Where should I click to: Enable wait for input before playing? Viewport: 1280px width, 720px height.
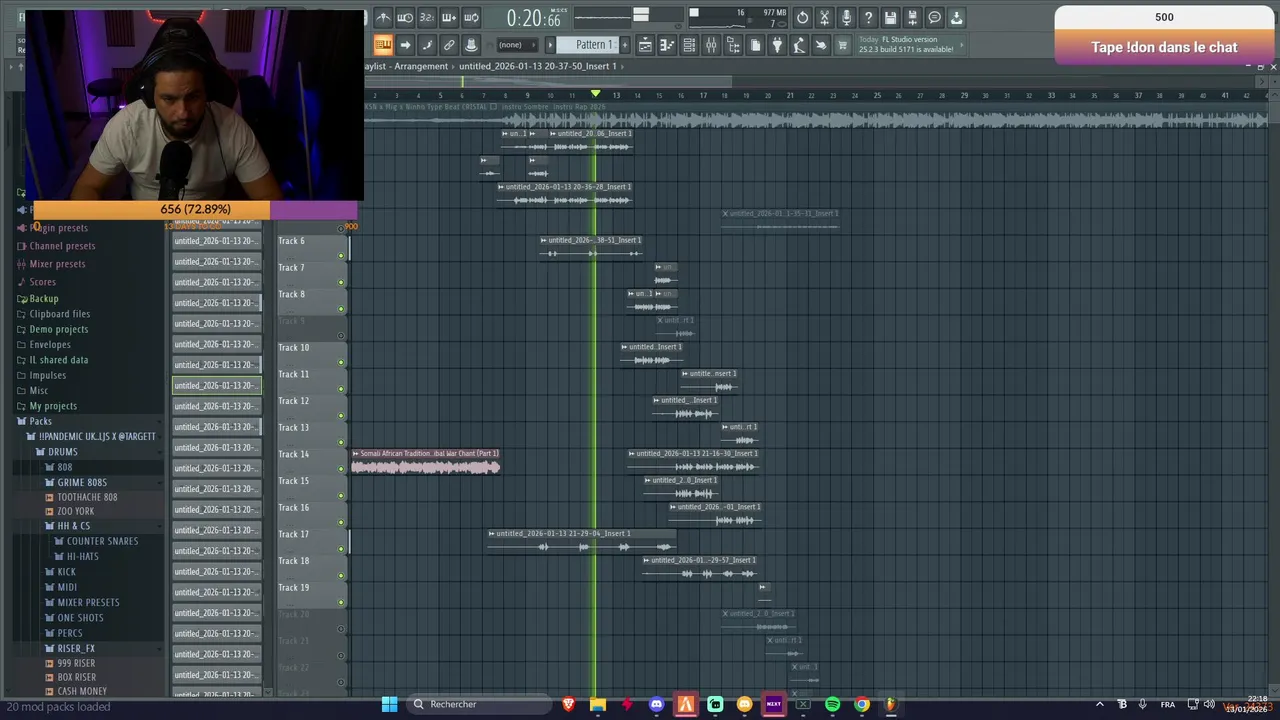(x=405, y=18)
